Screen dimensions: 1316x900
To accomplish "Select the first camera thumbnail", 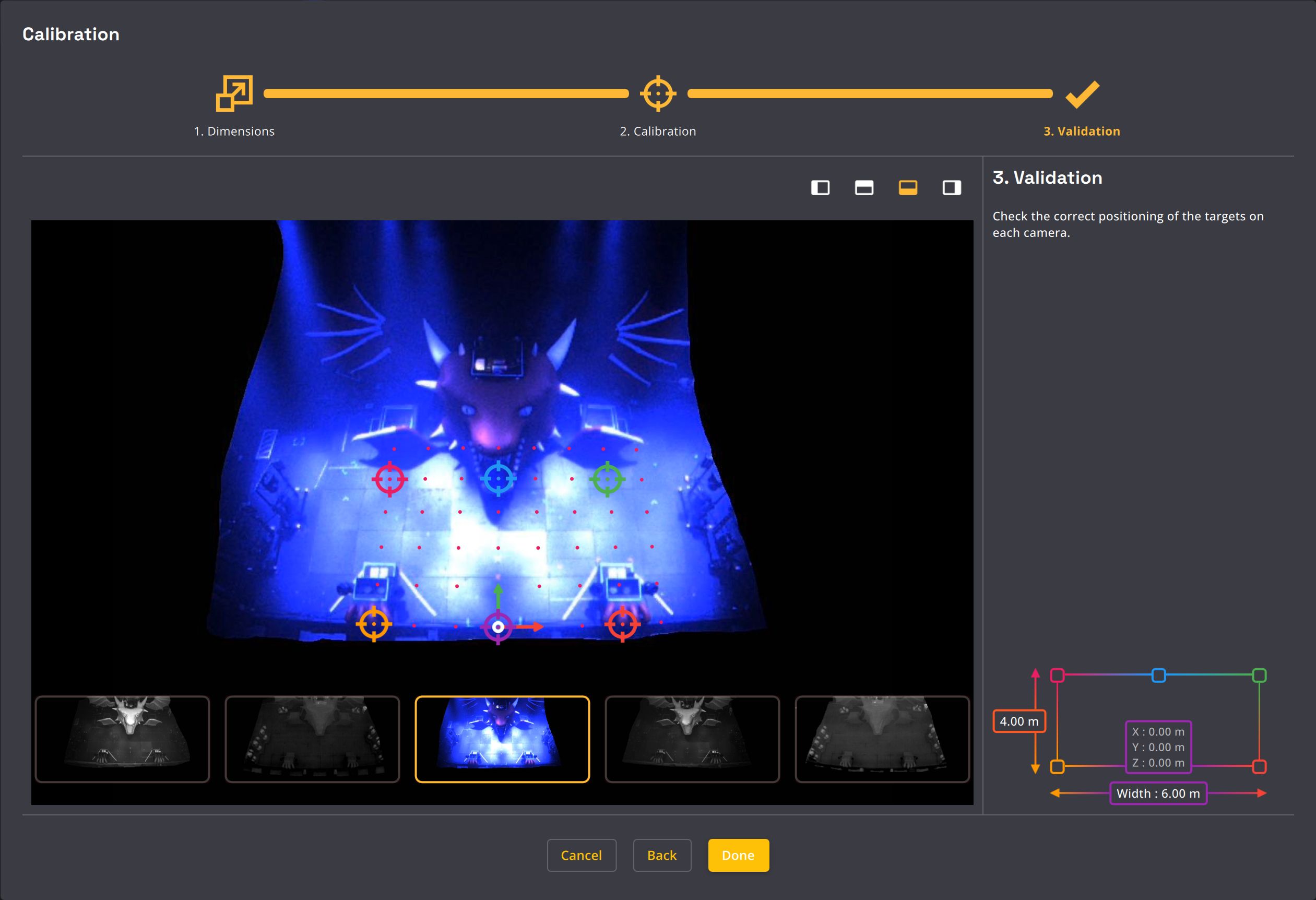I will tap(122, 739).
